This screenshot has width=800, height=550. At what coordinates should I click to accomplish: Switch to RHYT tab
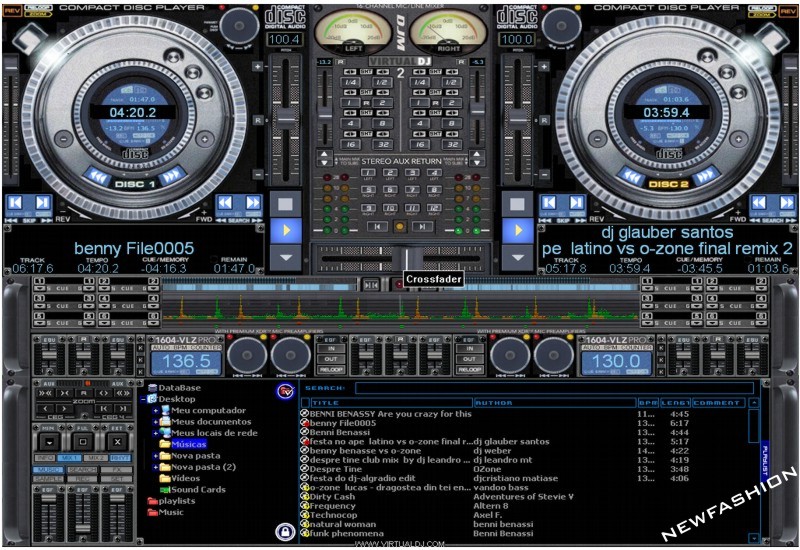click(120, 458)
